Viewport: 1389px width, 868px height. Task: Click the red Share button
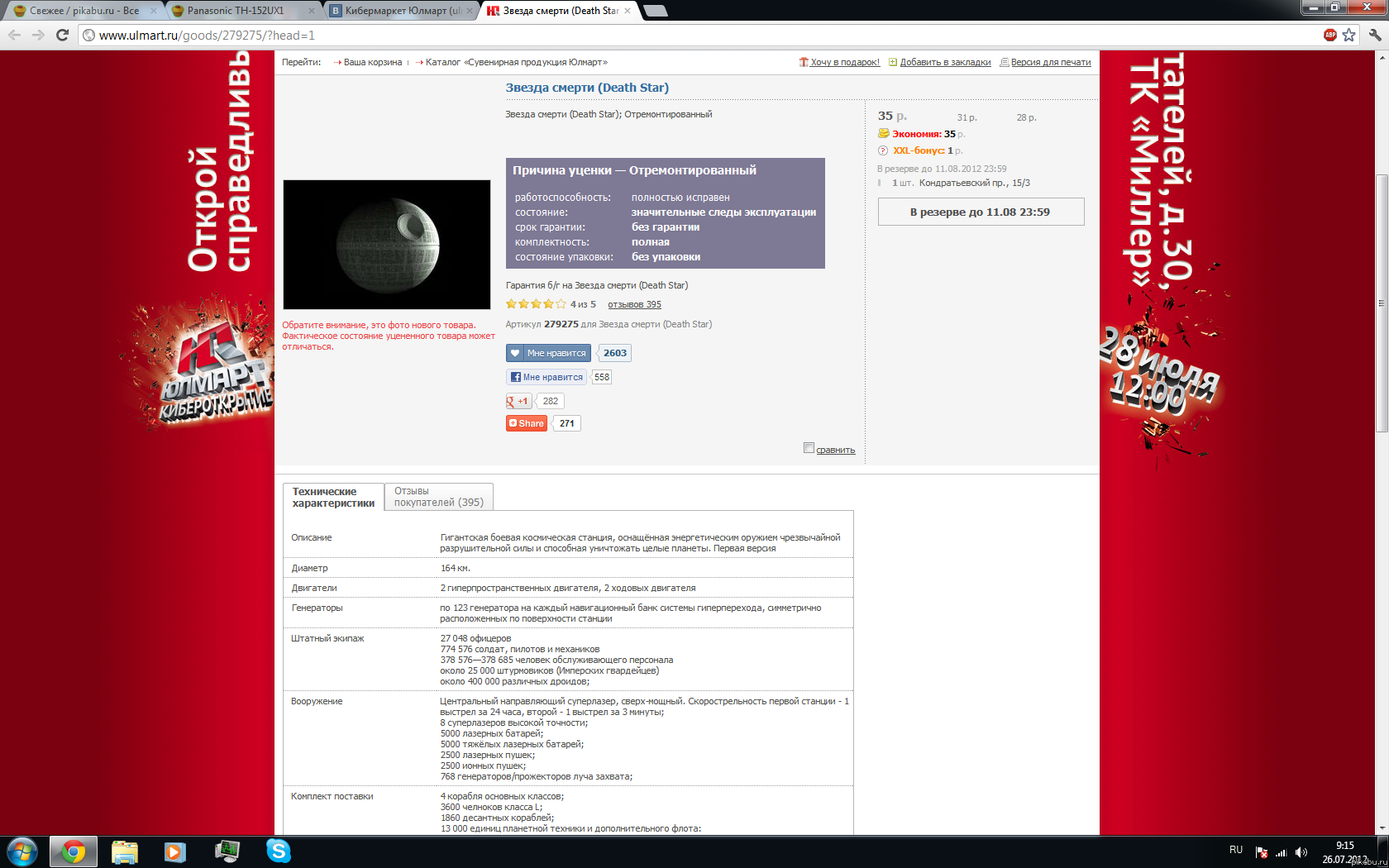coord(527,423)
